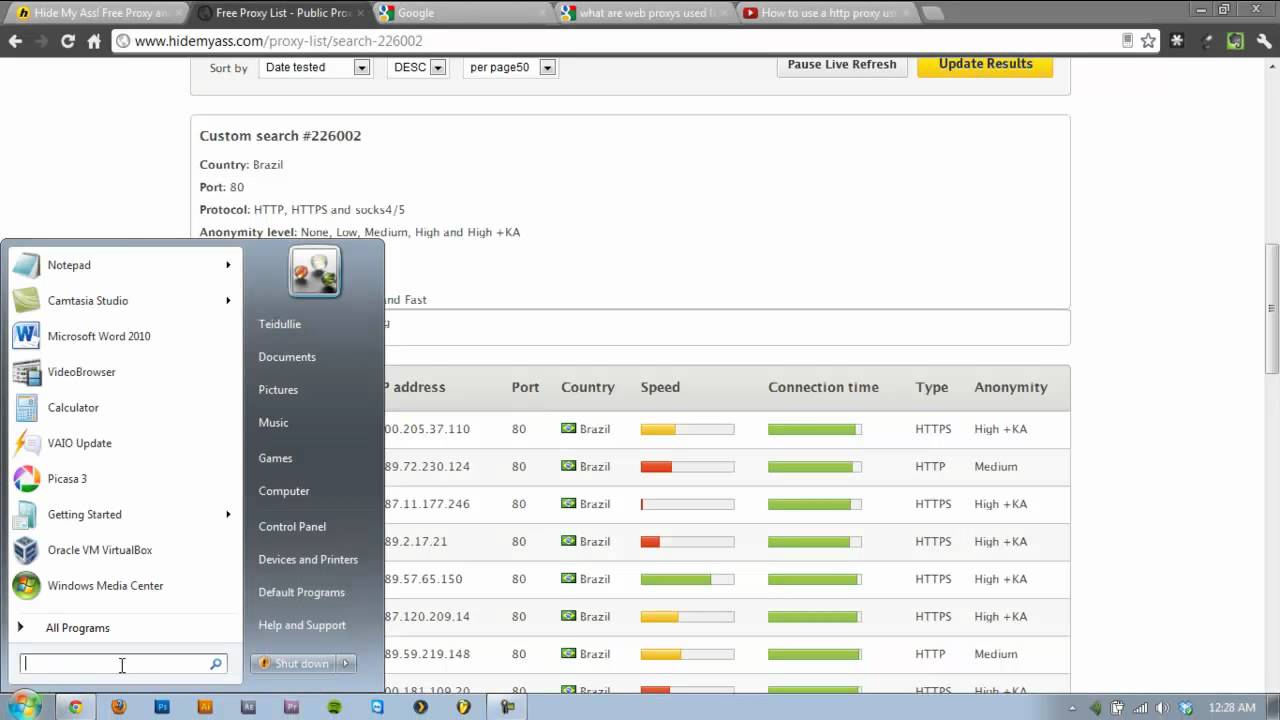
Task: Click the user account picture
Action: pyautogui.click(x=315, y=272)
